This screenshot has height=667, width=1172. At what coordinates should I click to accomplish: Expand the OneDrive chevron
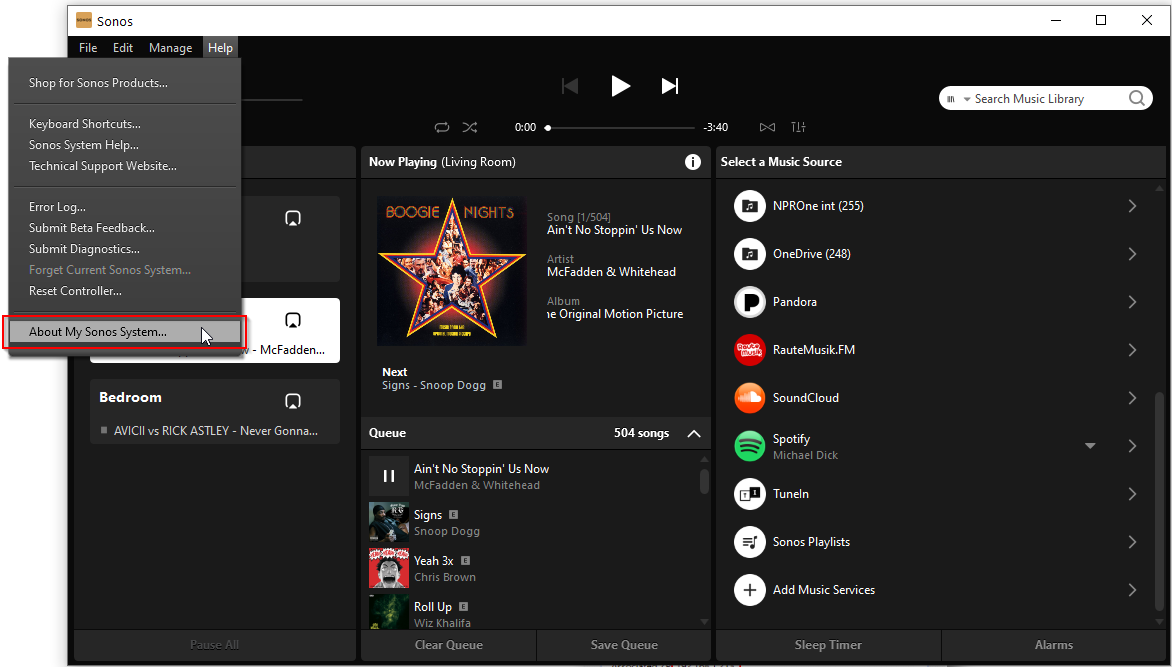click(1132, 254)
